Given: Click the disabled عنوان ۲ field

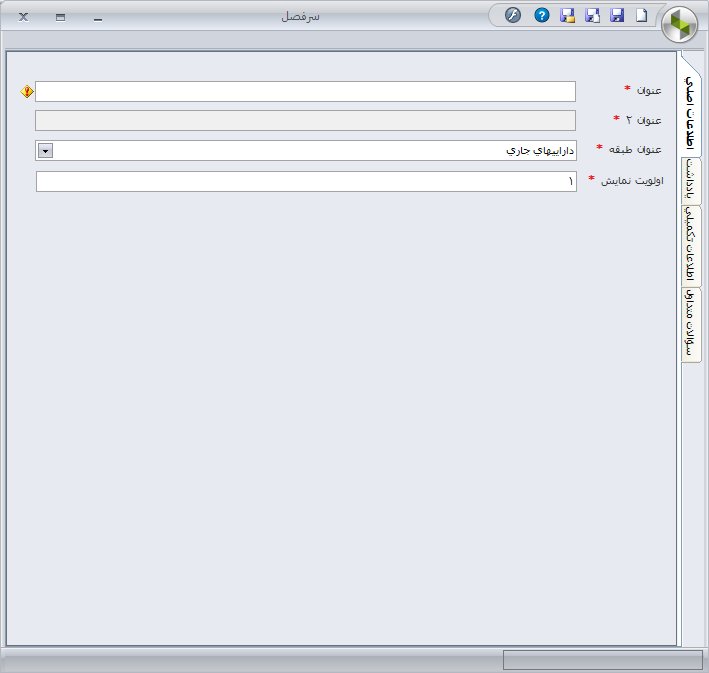Looking at the screenshot, I should click(x=305, y=120).
